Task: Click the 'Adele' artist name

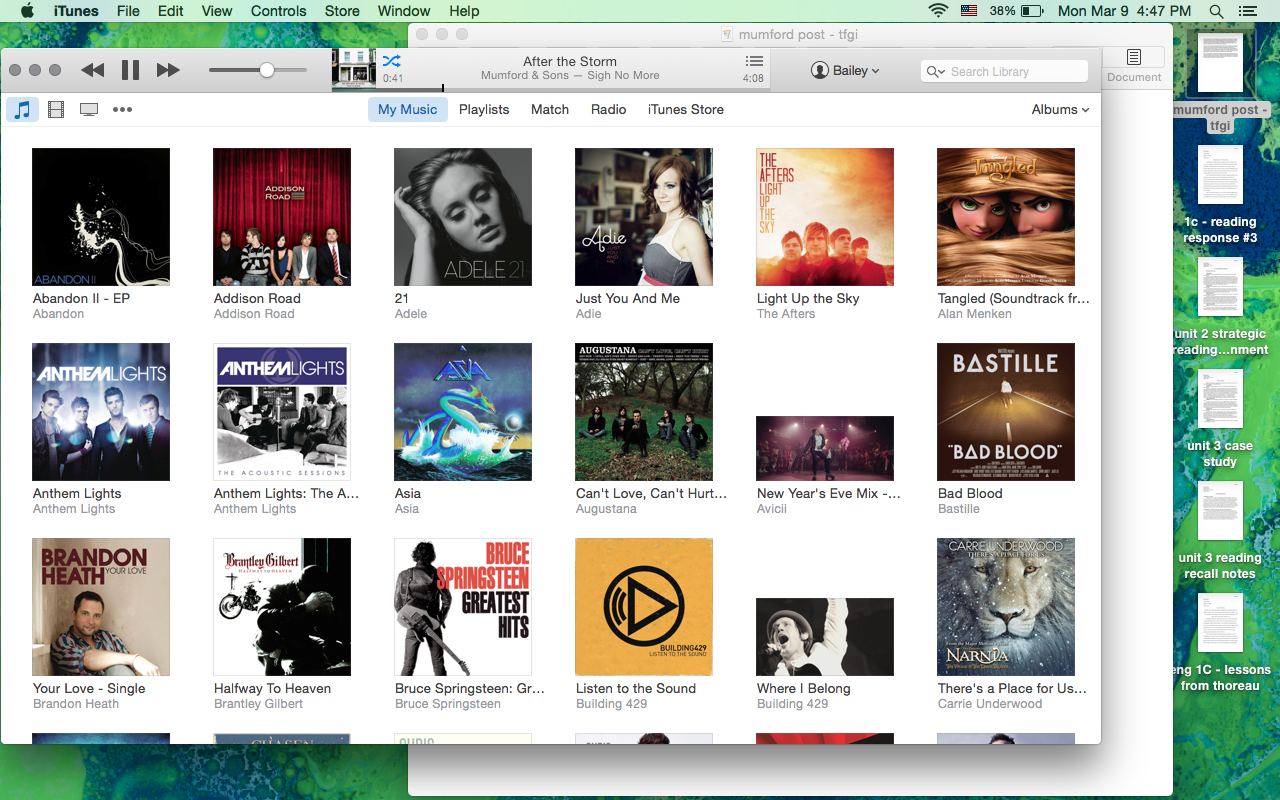Action: pyautogui.click(x=411, y=314)
